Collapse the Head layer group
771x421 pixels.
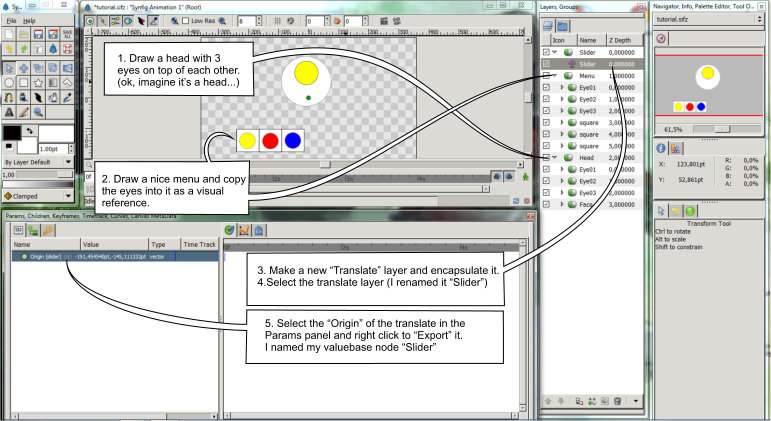tap(556, 157)
